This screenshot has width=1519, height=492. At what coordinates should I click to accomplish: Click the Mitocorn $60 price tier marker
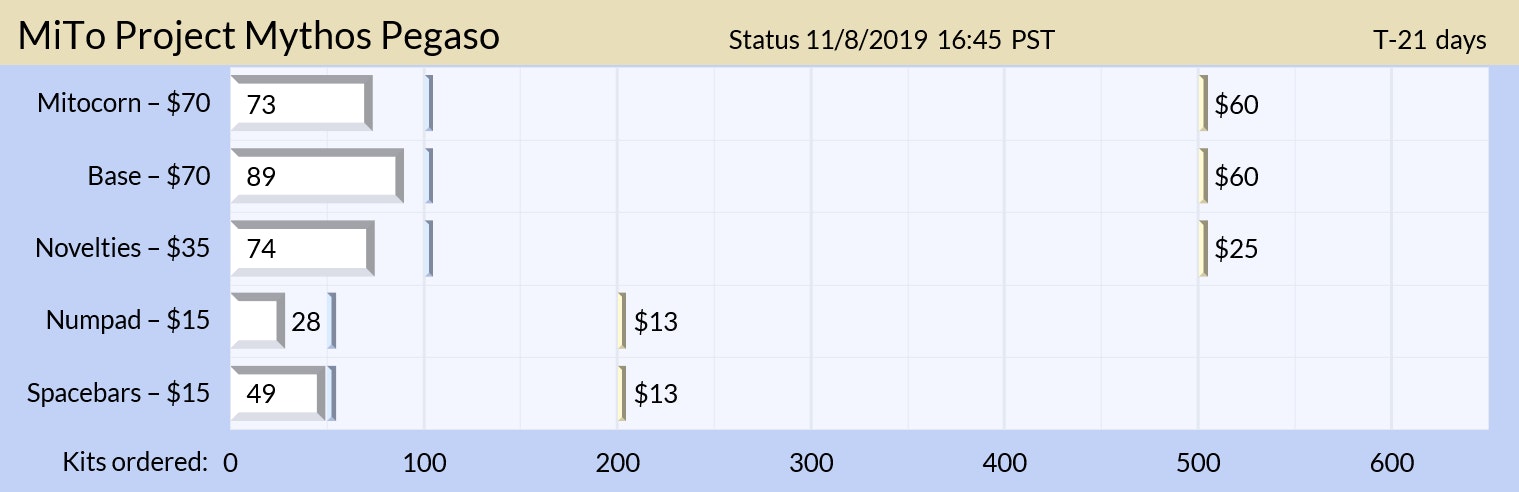point(1236,104)
